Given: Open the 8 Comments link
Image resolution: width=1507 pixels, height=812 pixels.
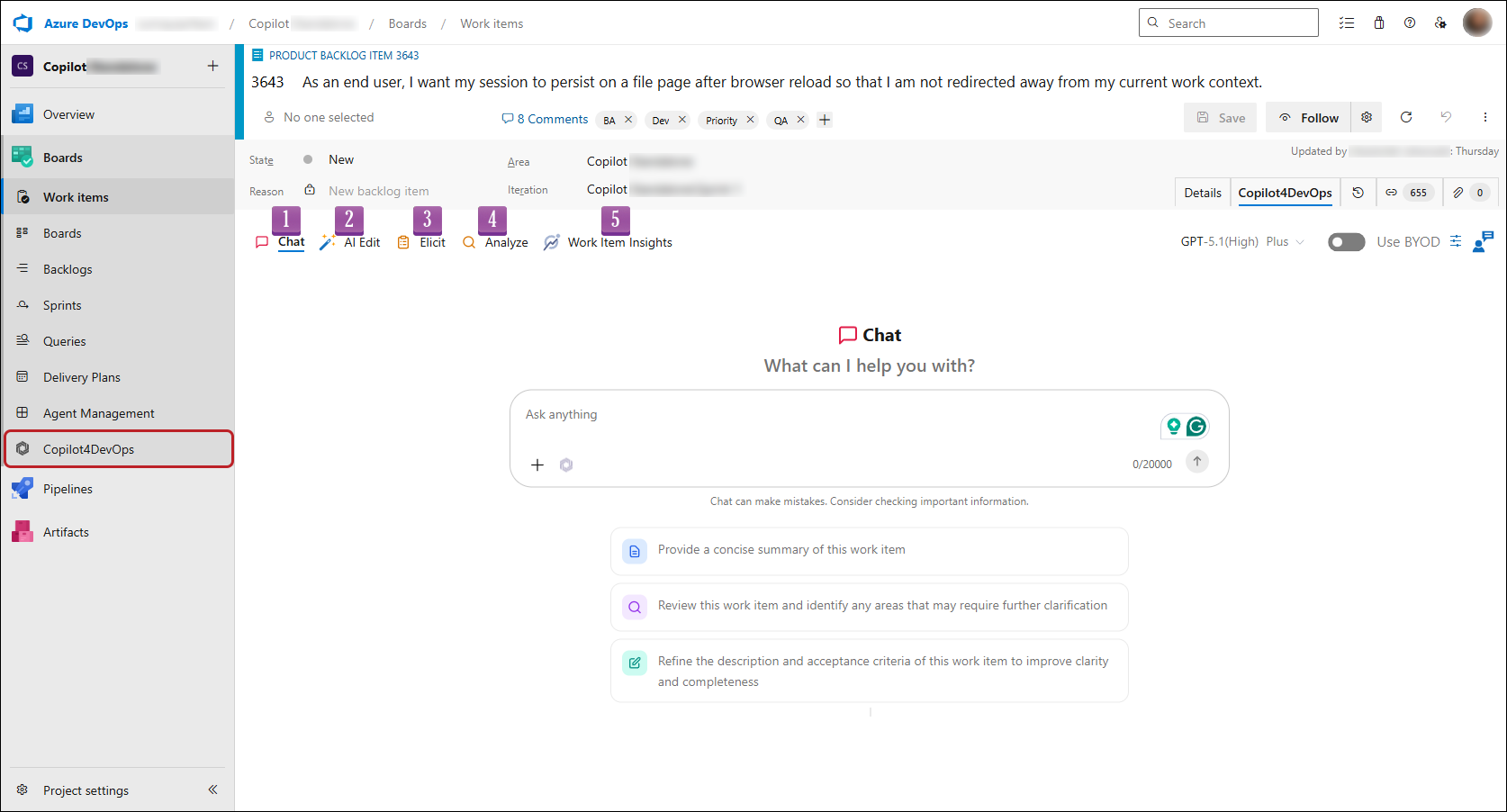Looking at the screenshot, I should 545,119.
